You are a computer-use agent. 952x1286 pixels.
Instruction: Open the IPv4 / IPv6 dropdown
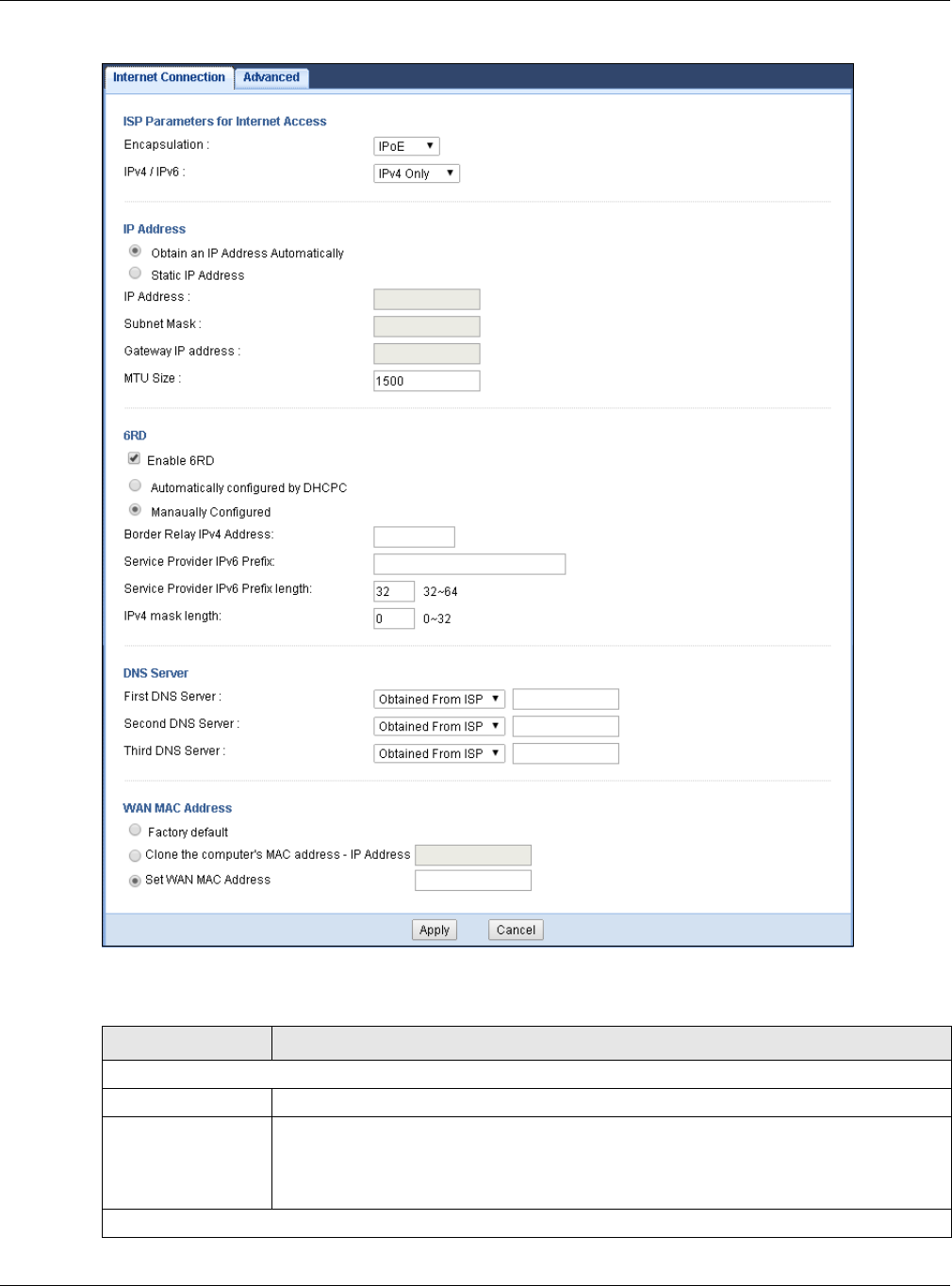[x=417, y=173]
